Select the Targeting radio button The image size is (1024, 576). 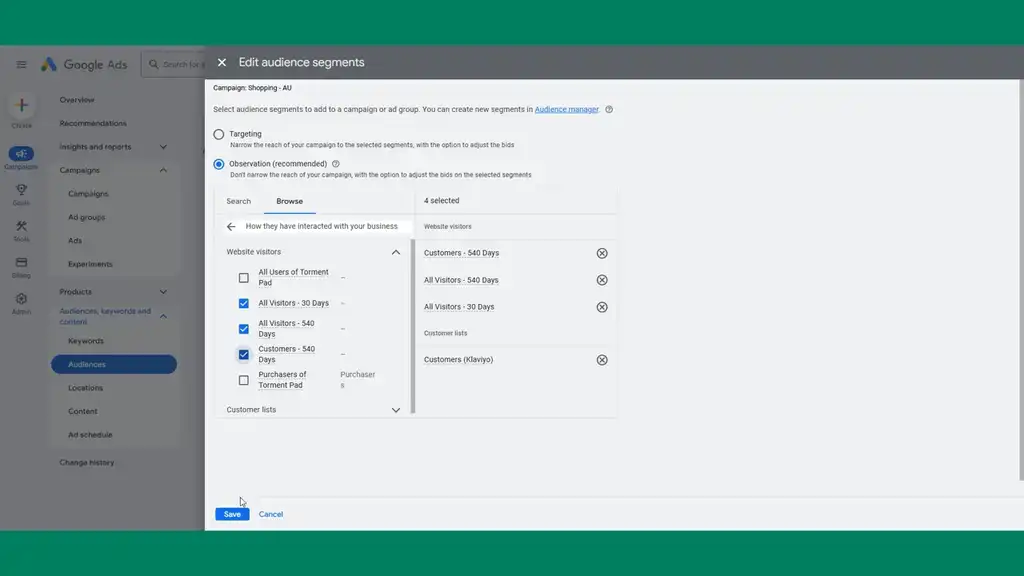pyautogui.click(x=219, y=134)
